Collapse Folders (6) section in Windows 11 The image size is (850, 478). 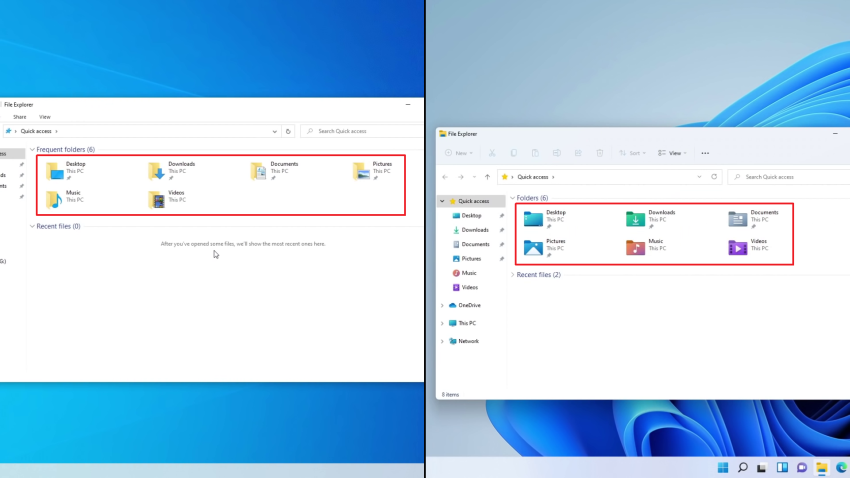click(512, 198)
